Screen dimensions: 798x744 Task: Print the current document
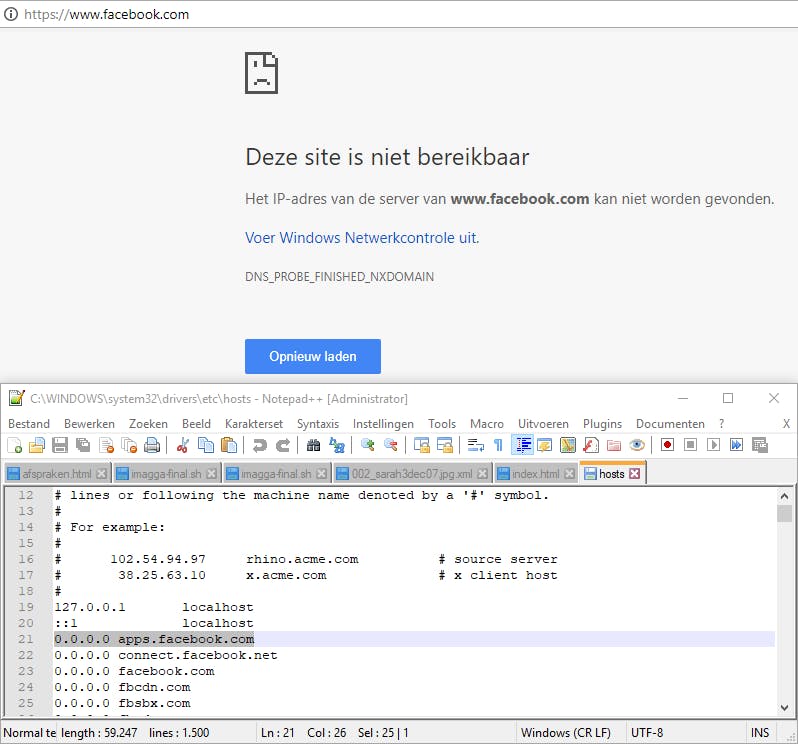pos(152,445)
